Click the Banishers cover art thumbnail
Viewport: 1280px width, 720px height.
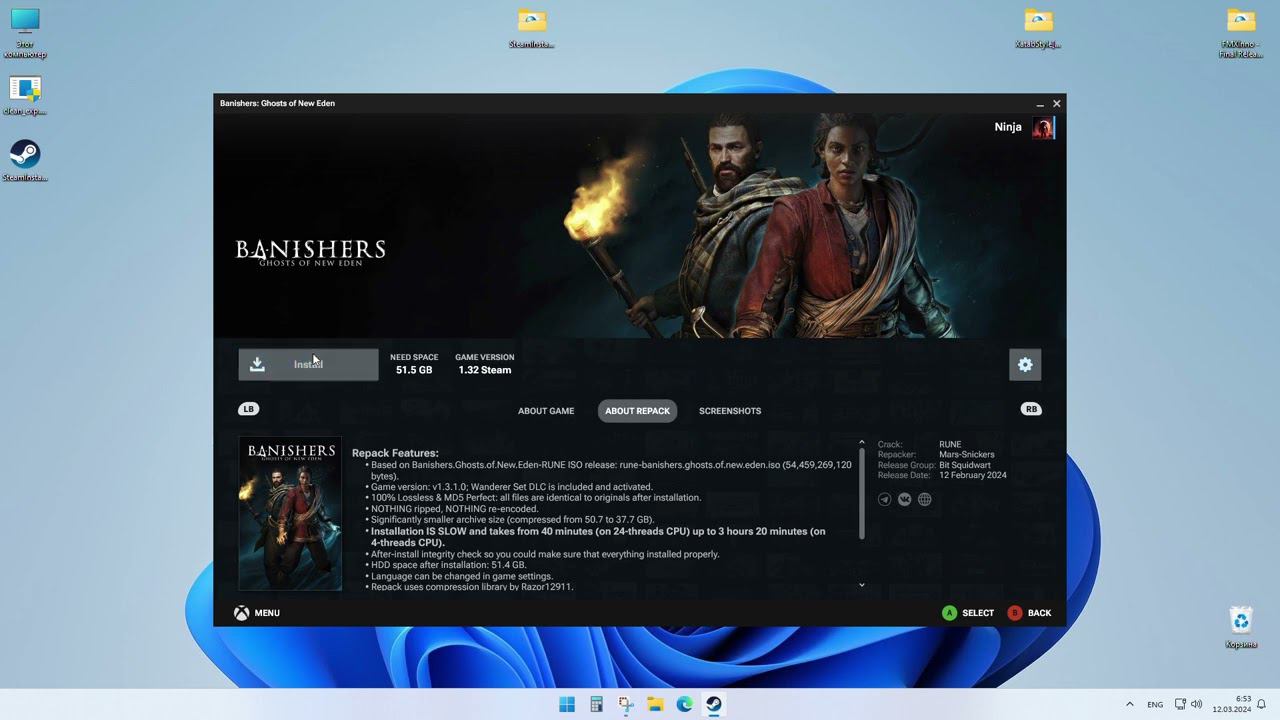pos(290,513)
